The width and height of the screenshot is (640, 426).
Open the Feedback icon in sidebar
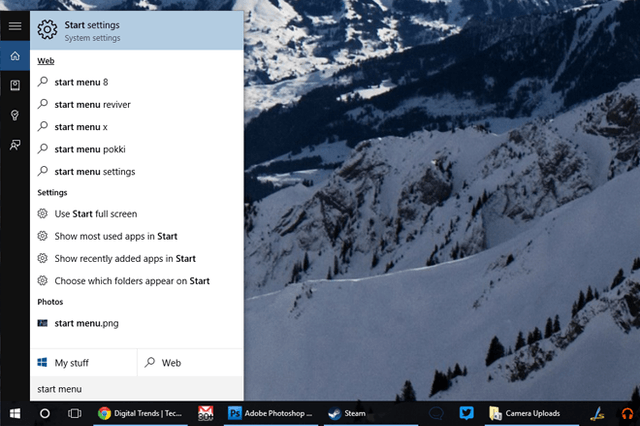point(15,145)
